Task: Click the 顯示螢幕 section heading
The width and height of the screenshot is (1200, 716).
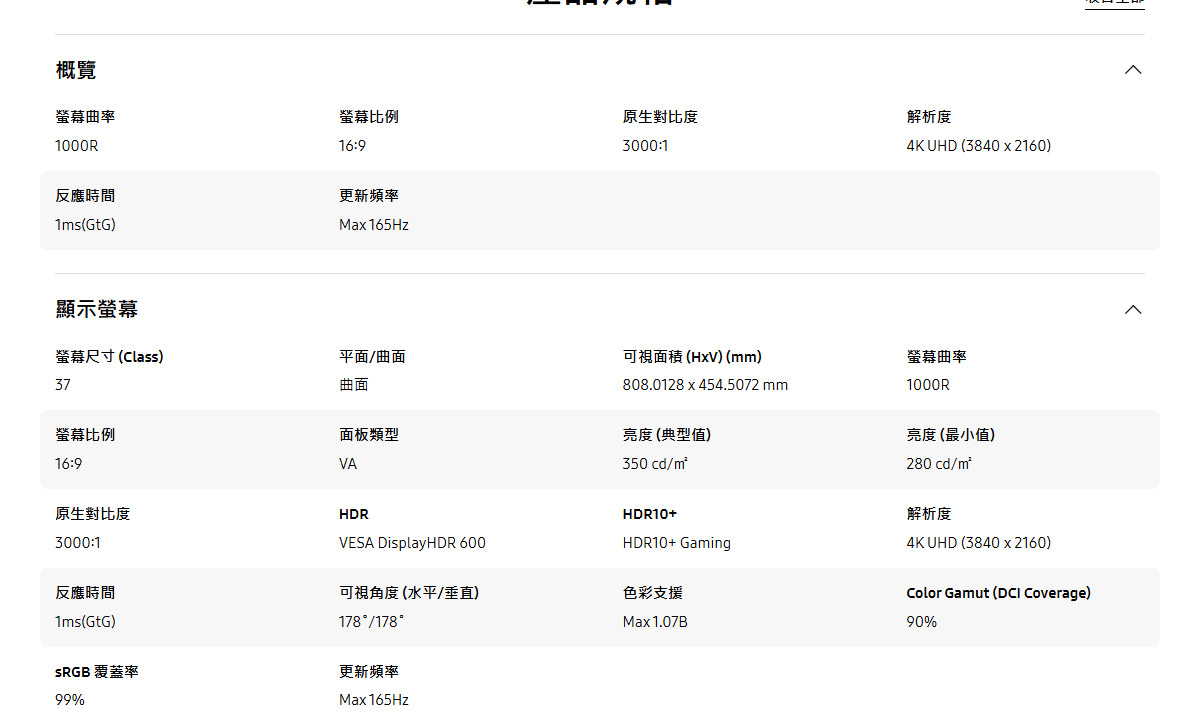Action: (x=97, y=309)
